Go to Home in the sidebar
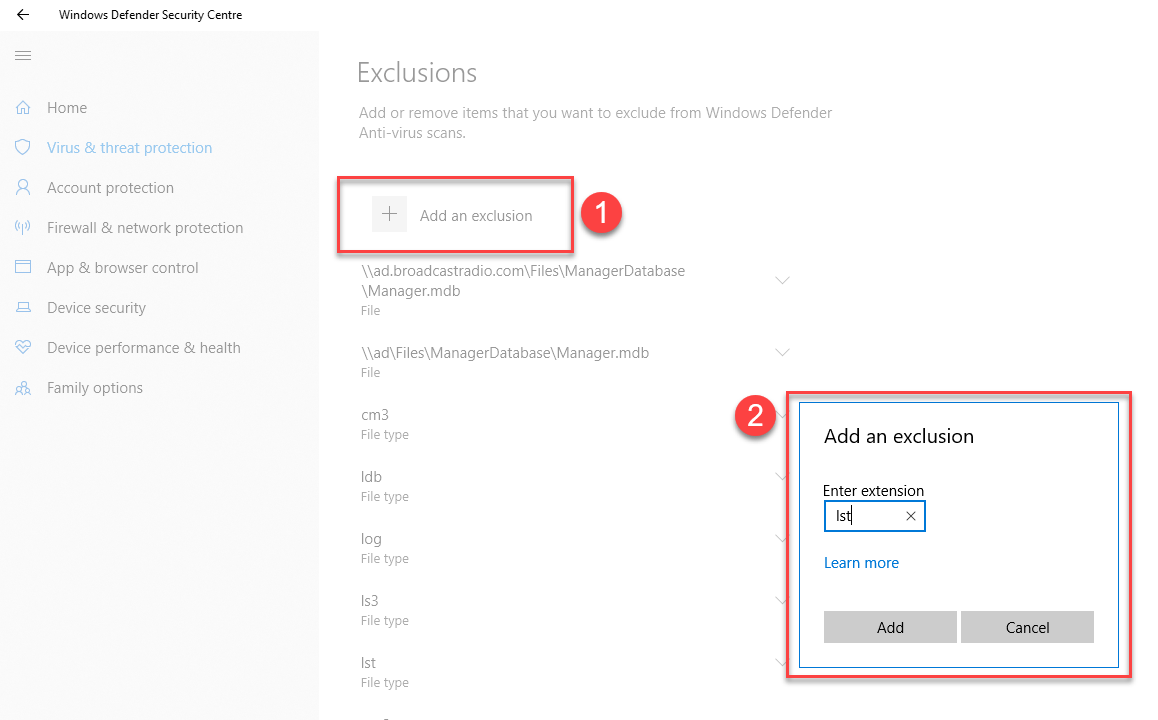Screen dimensions: 1158x720 tap(67, 108)
